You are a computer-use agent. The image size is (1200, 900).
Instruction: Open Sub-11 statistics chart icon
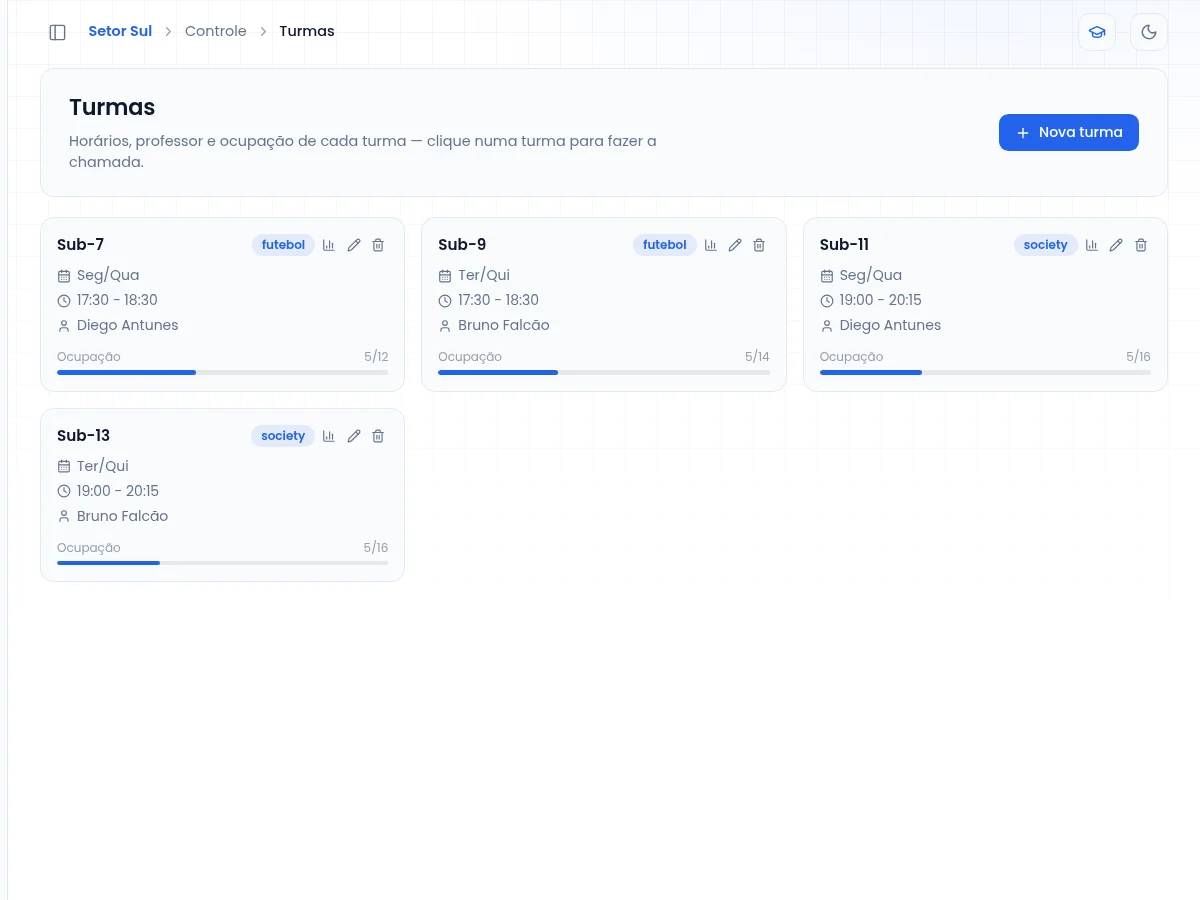pyautogui.click(x=1092, y=245)
